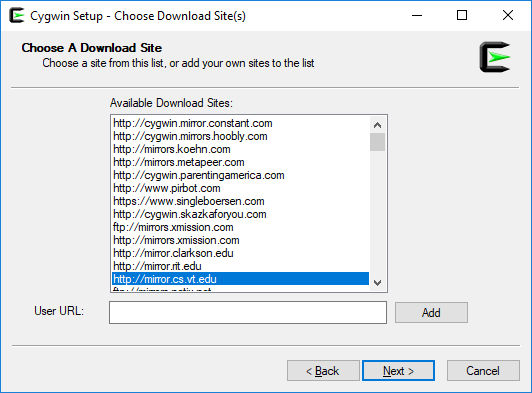Cancel the Cygwin setup

point(483,371)
